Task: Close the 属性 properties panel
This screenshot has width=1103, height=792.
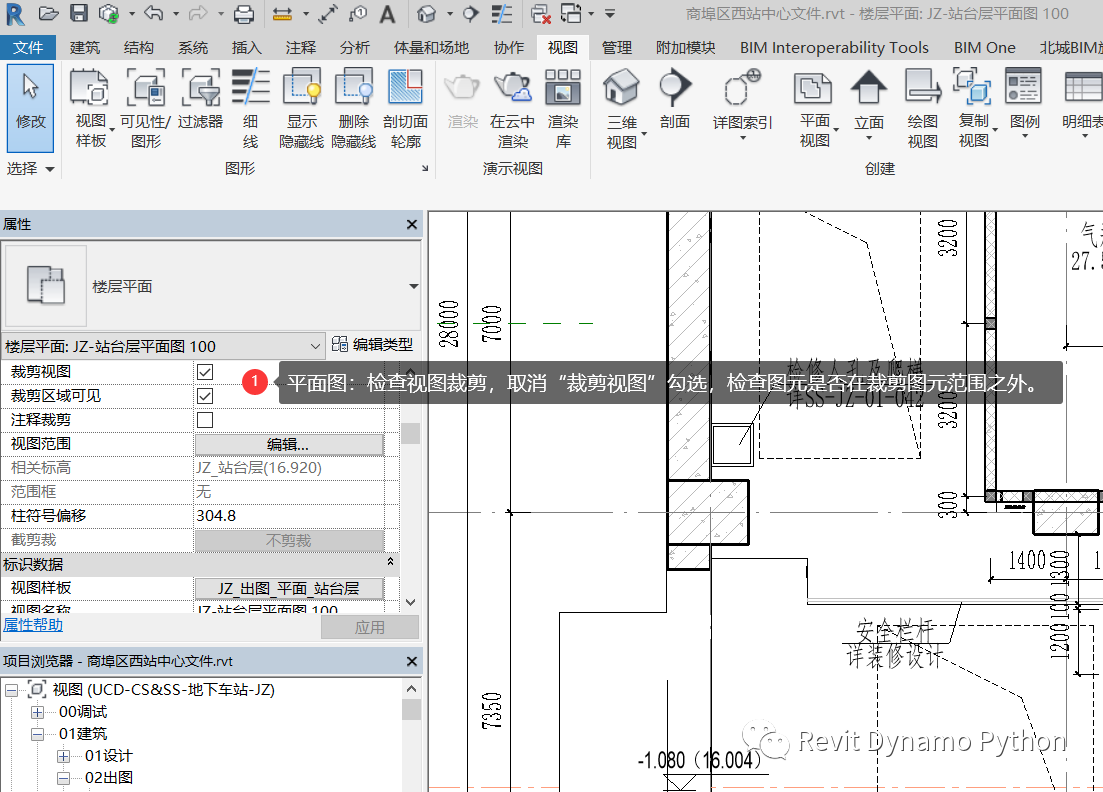Action: pos(412,224)
